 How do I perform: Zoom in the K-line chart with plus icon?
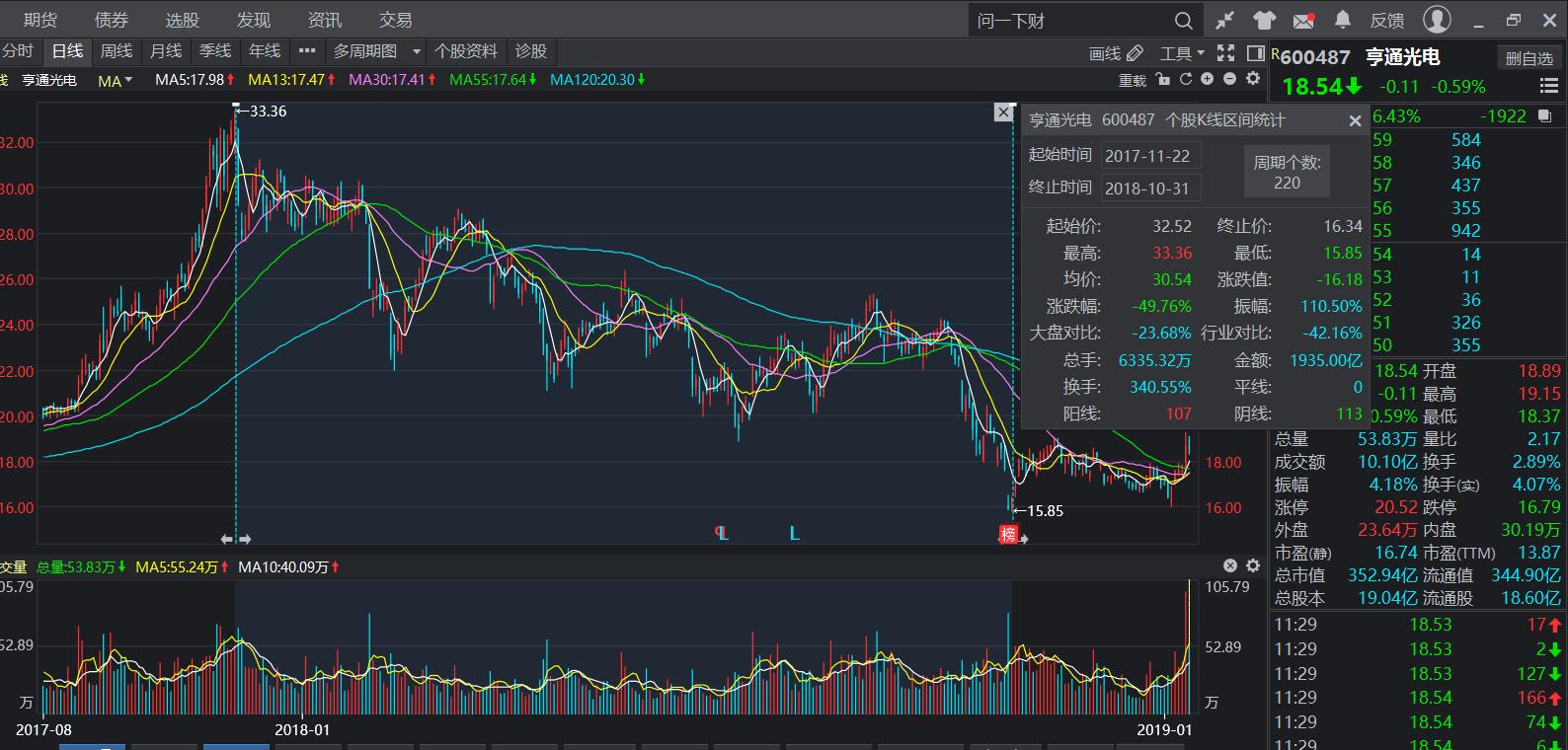tap(1208, 79)
